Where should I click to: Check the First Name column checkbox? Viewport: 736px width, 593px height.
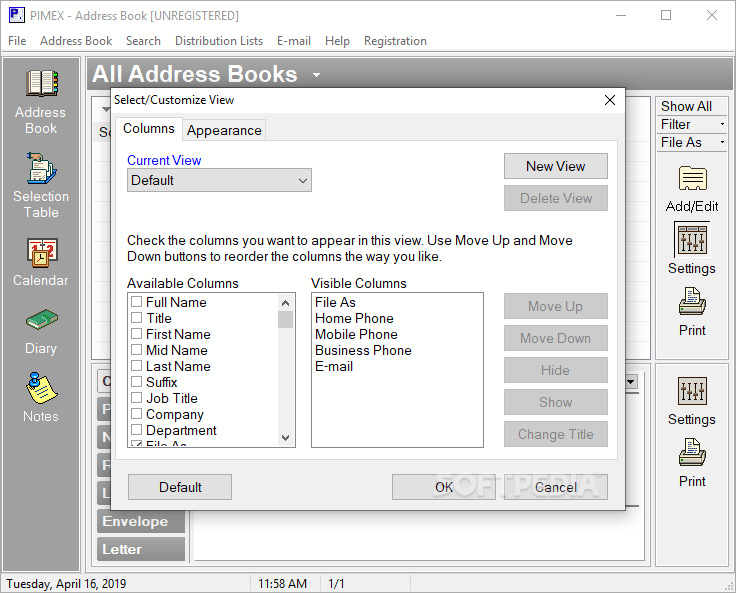click(x=136, y=333)
